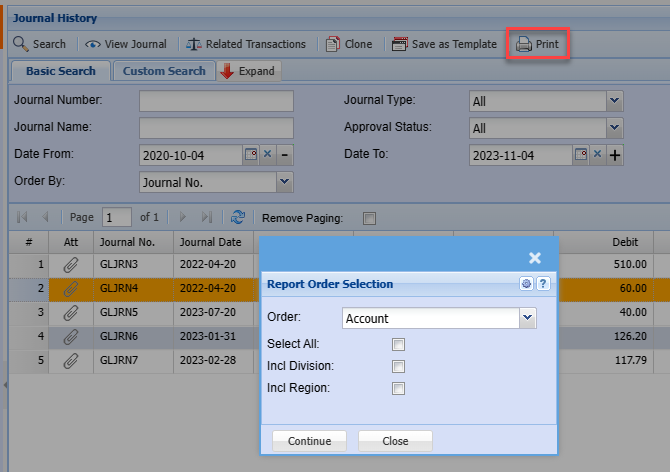Open View Journal from the toolbar

click(126, 44)
